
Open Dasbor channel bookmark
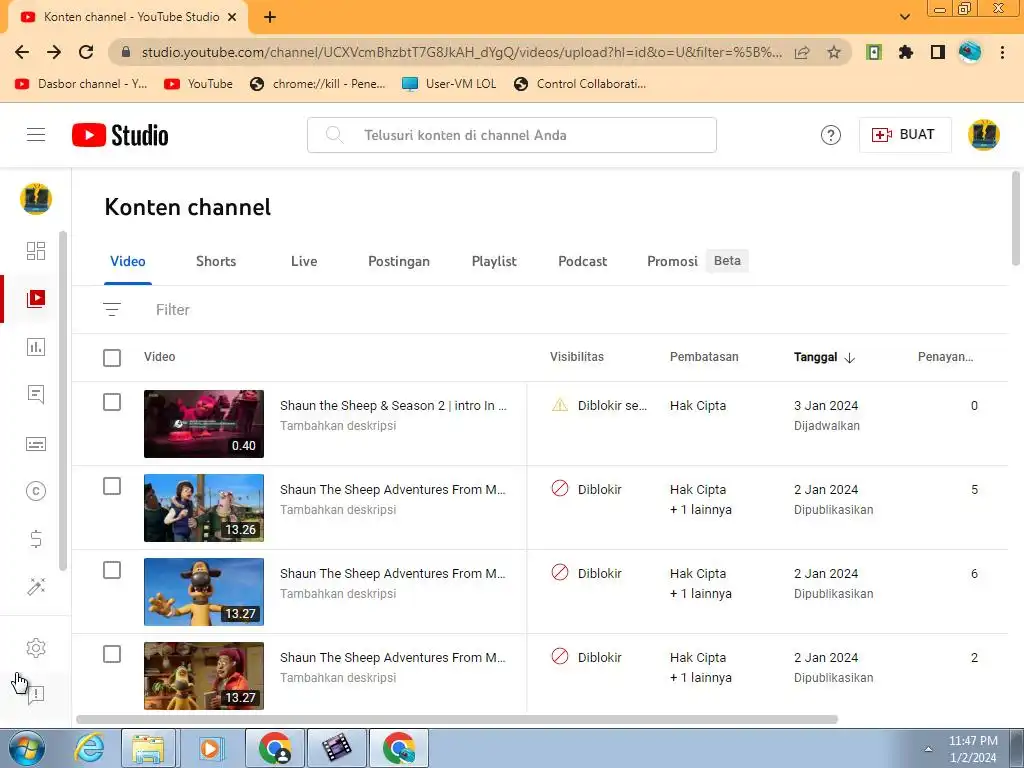coord(81,84)
